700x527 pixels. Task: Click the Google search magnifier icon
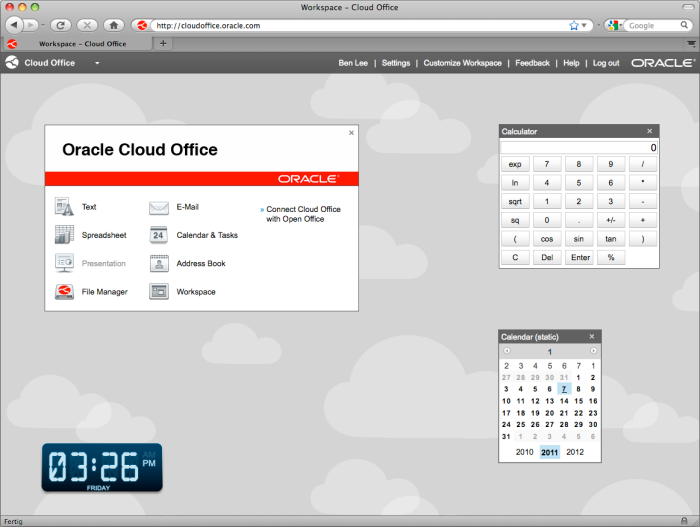click(684, 25)
